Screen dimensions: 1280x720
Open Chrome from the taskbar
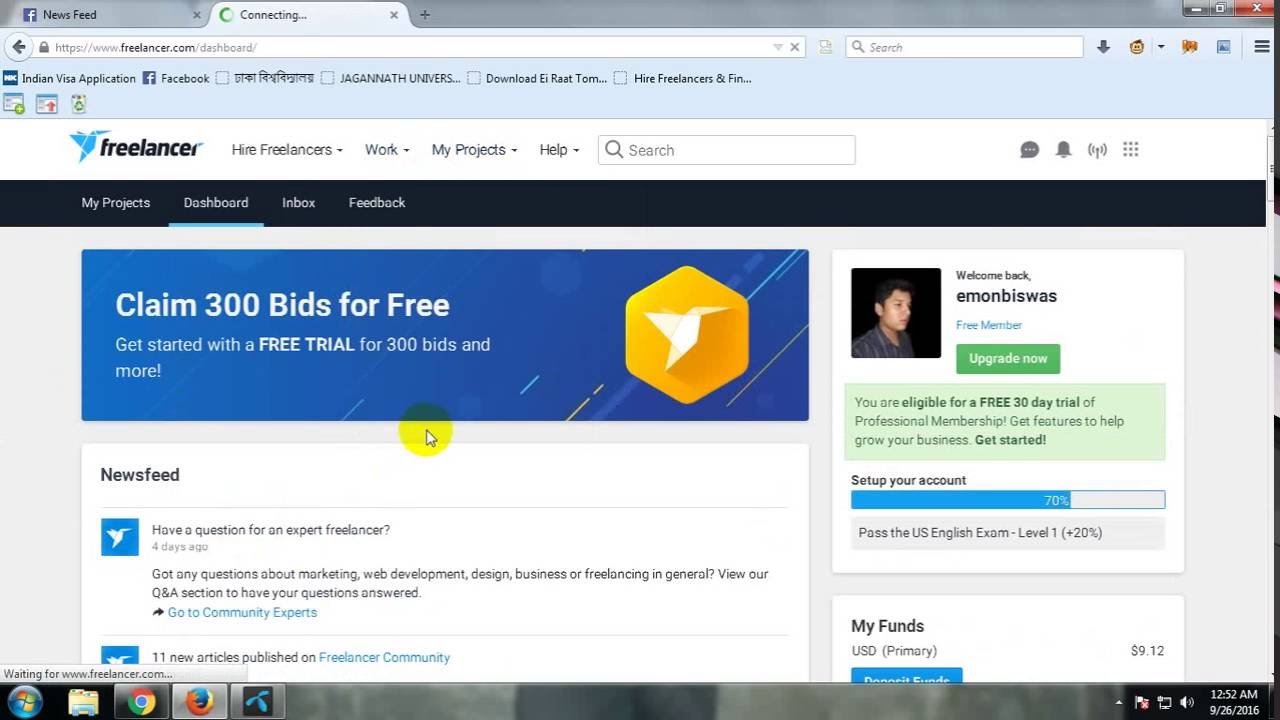tap(141, 702)
